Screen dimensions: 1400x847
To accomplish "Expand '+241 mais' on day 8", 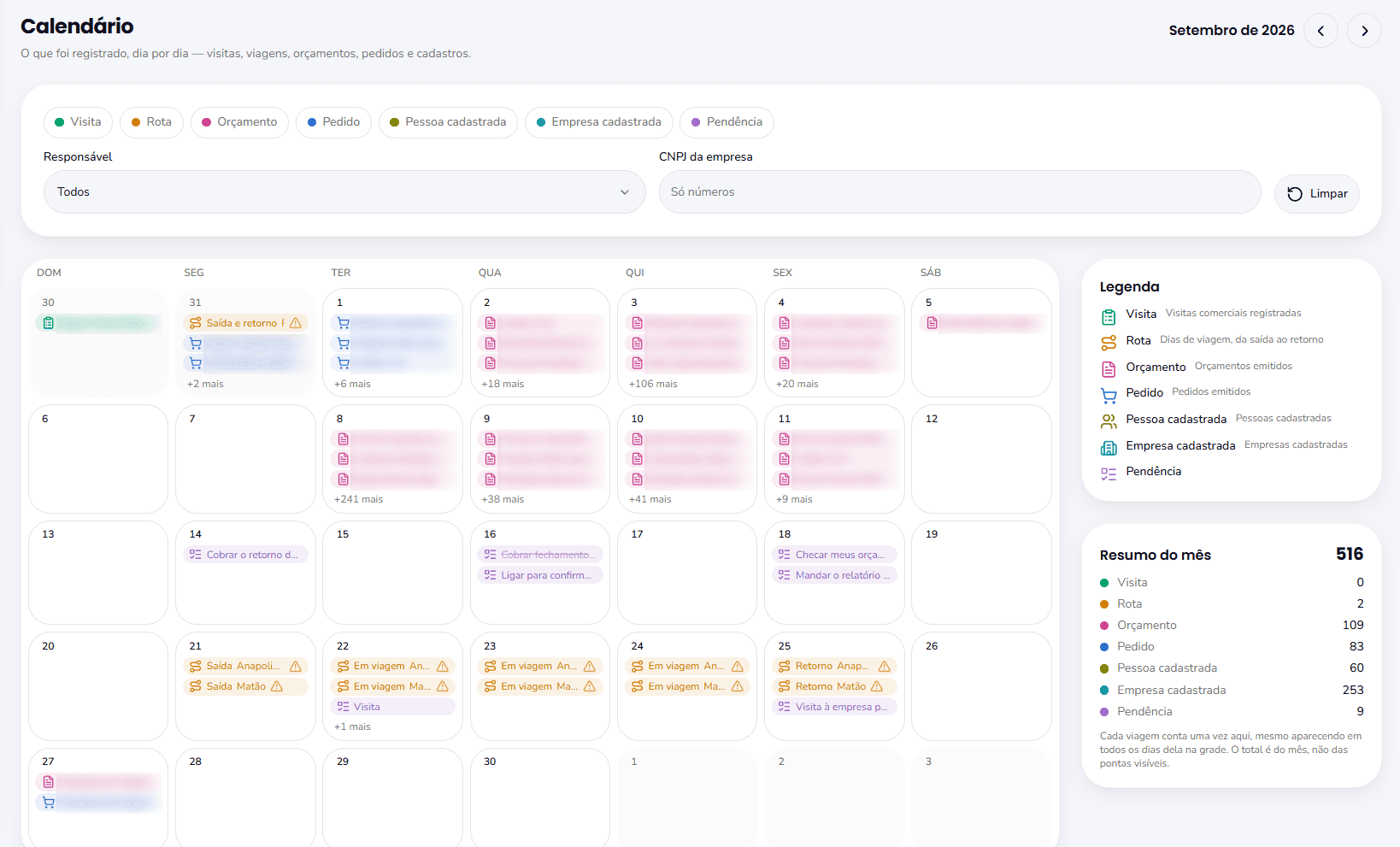I will 359,499.
